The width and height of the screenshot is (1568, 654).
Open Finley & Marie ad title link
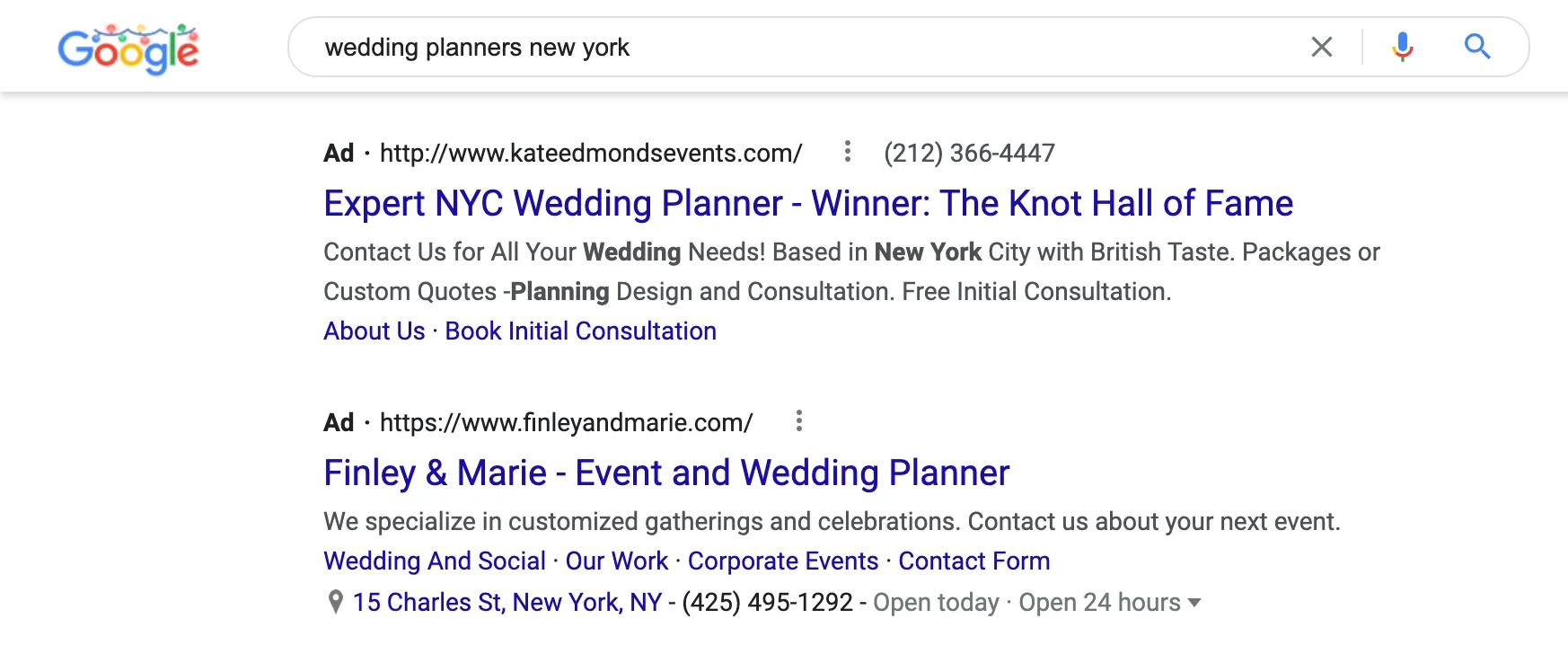point(666,473)
